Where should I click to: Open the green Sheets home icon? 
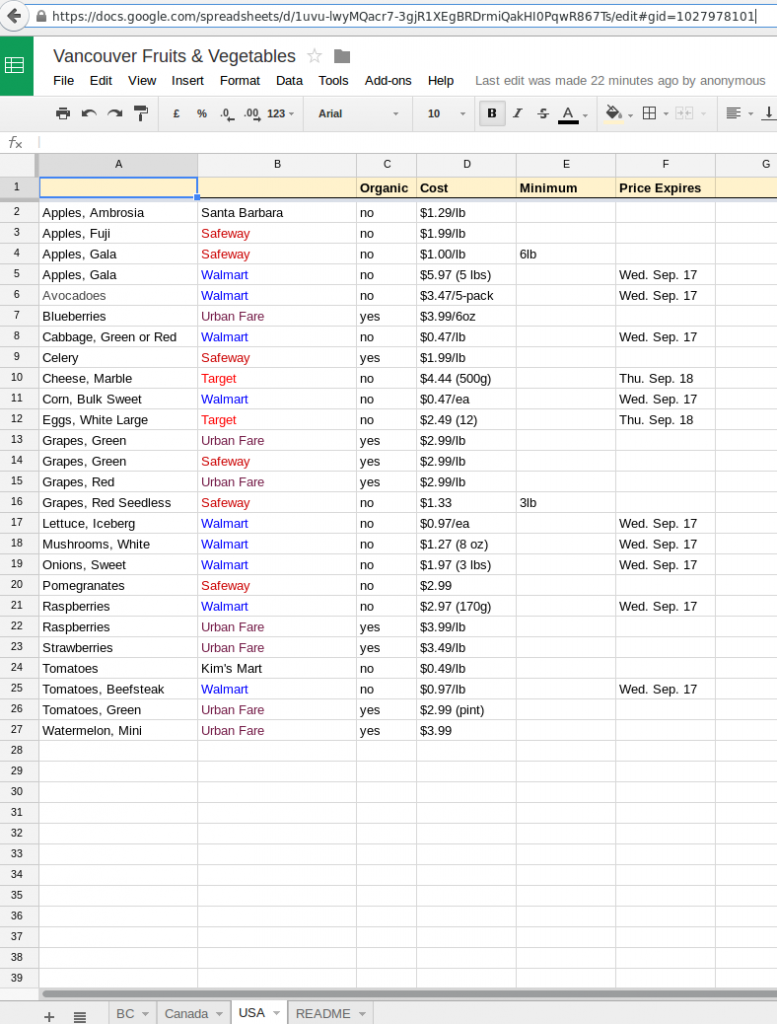14,65
